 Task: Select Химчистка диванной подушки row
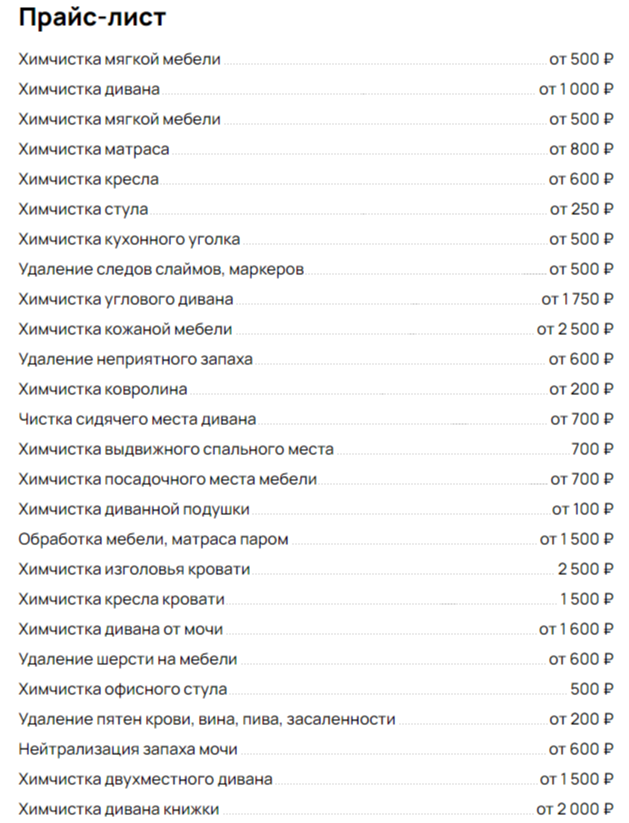tap(134, 509)
